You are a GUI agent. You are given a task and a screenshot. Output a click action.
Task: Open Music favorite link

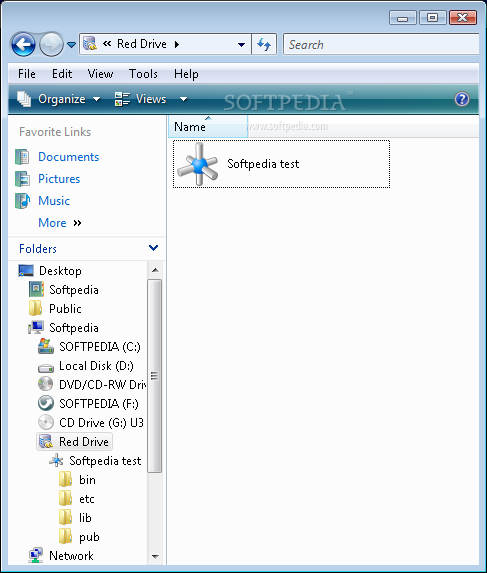[54, 201]
